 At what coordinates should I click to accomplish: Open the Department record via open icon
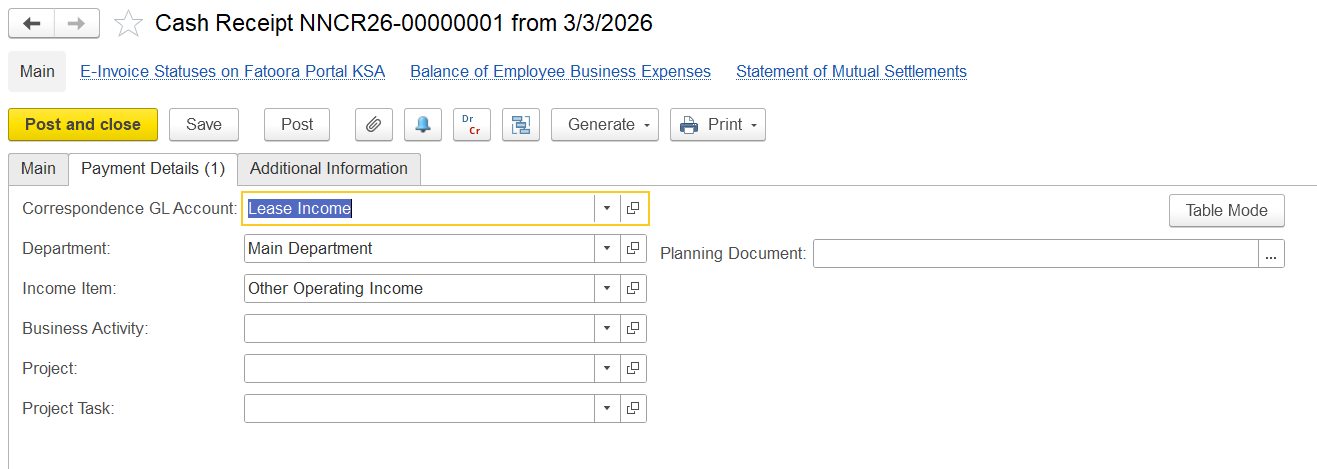coord(633,248)
